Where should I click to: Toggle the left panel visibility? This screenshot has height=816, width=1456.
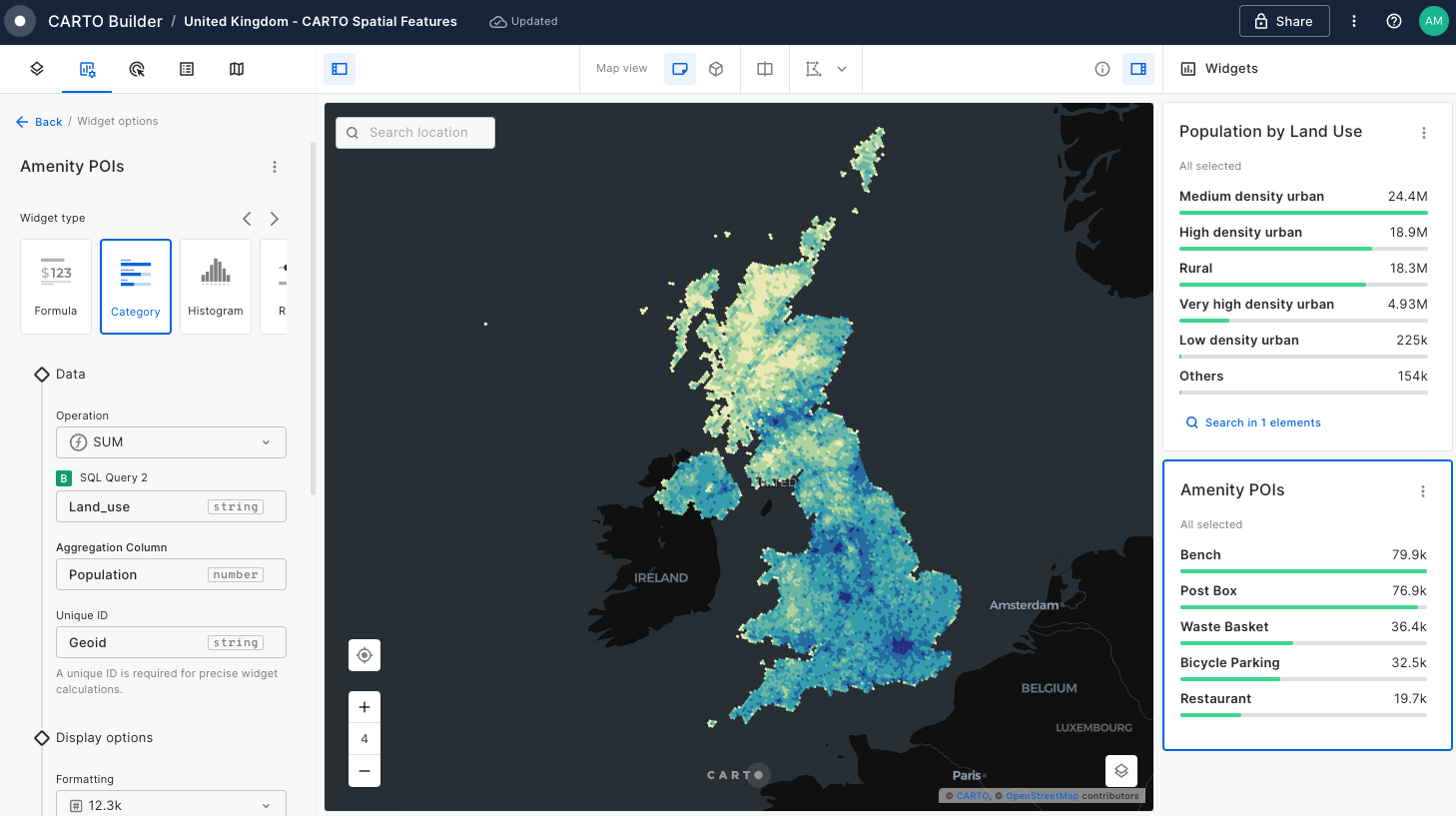click(340, 69)
